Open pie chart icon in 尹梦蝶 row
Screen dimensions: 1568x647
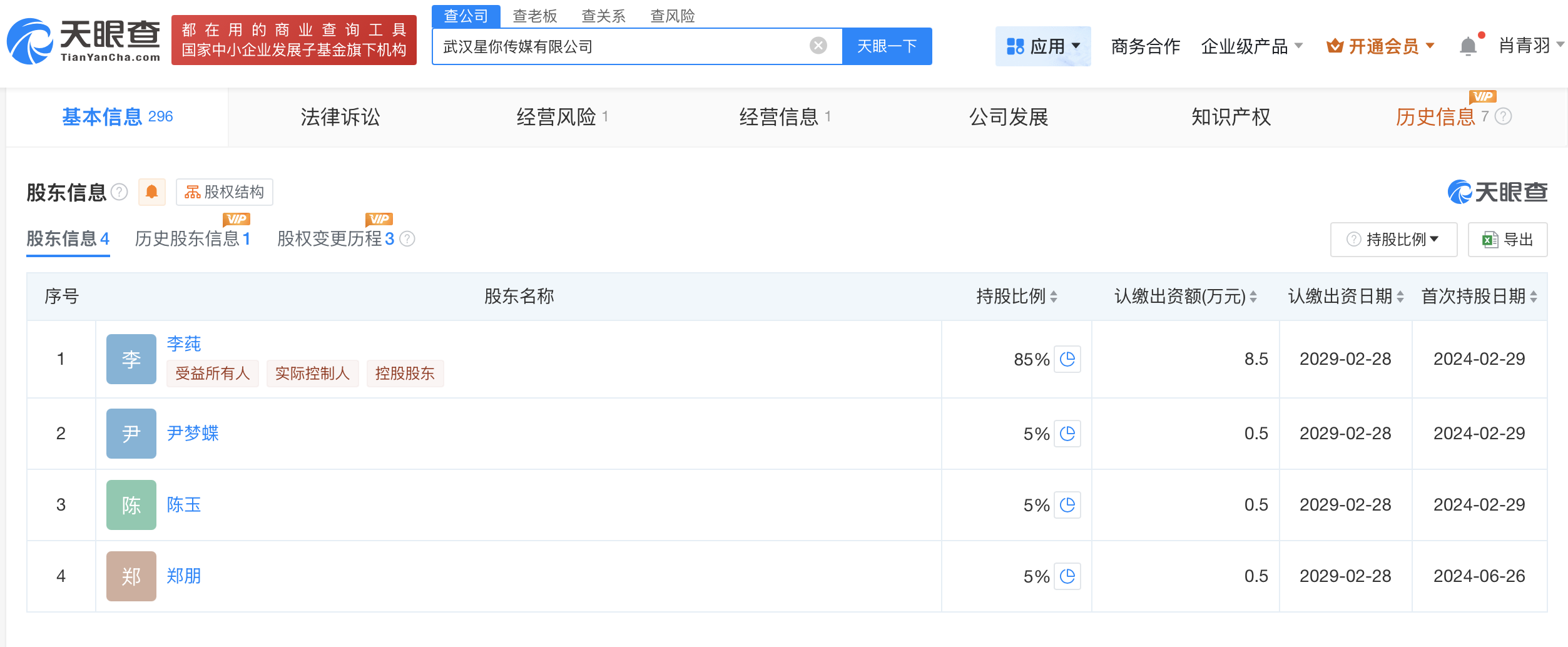click(x=1067, y=434)
